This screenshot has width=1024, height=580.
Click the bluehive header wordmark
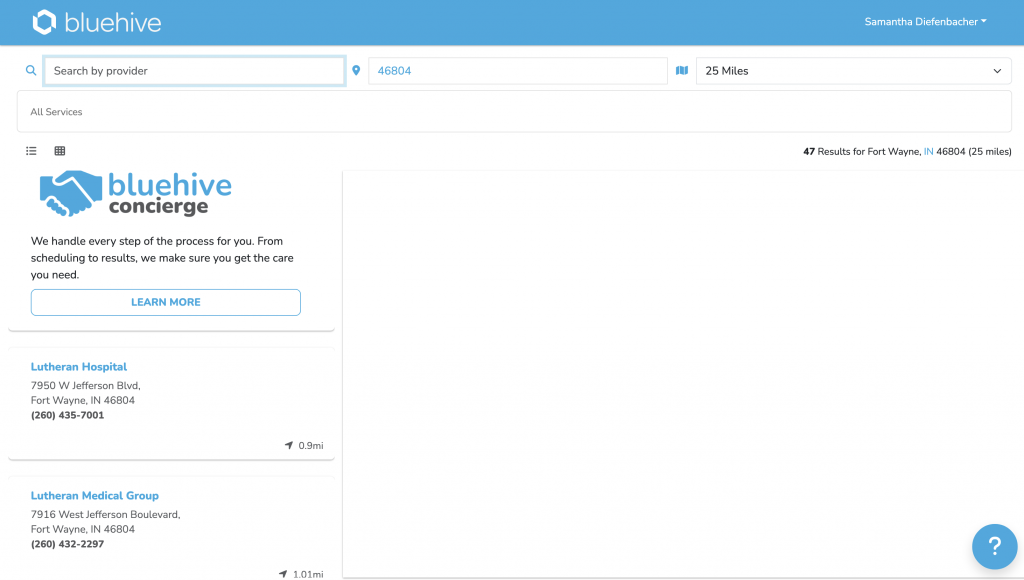pyautogui.click(x=113, y=23)
